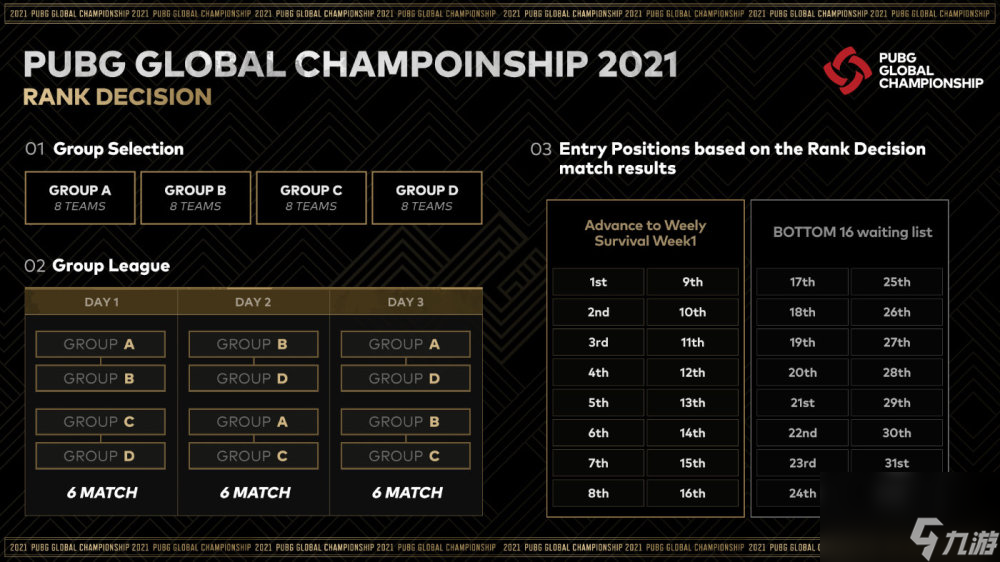Choose the GROUP C 8 TEAMS box
The height and width of the screenshot is (562, 1000).
coord(311,198)
